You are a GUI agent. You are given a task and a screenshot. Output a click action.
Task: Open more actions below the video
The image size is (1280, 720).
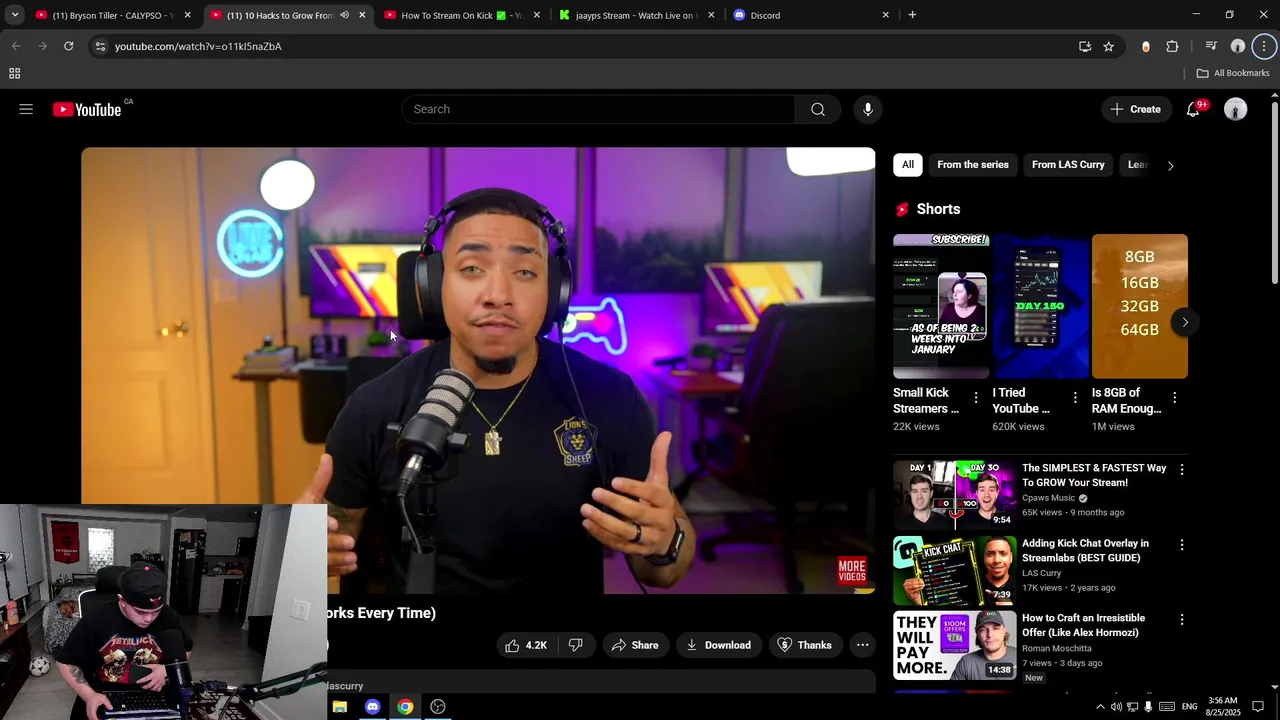[x=862, y=645]
